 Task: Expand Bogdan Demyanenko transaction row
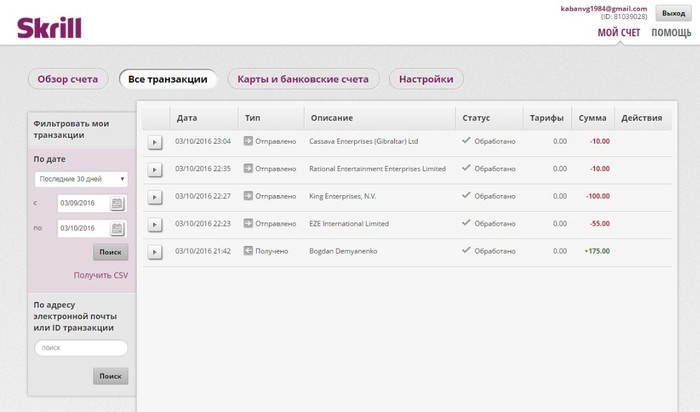(x=154, y=252)
